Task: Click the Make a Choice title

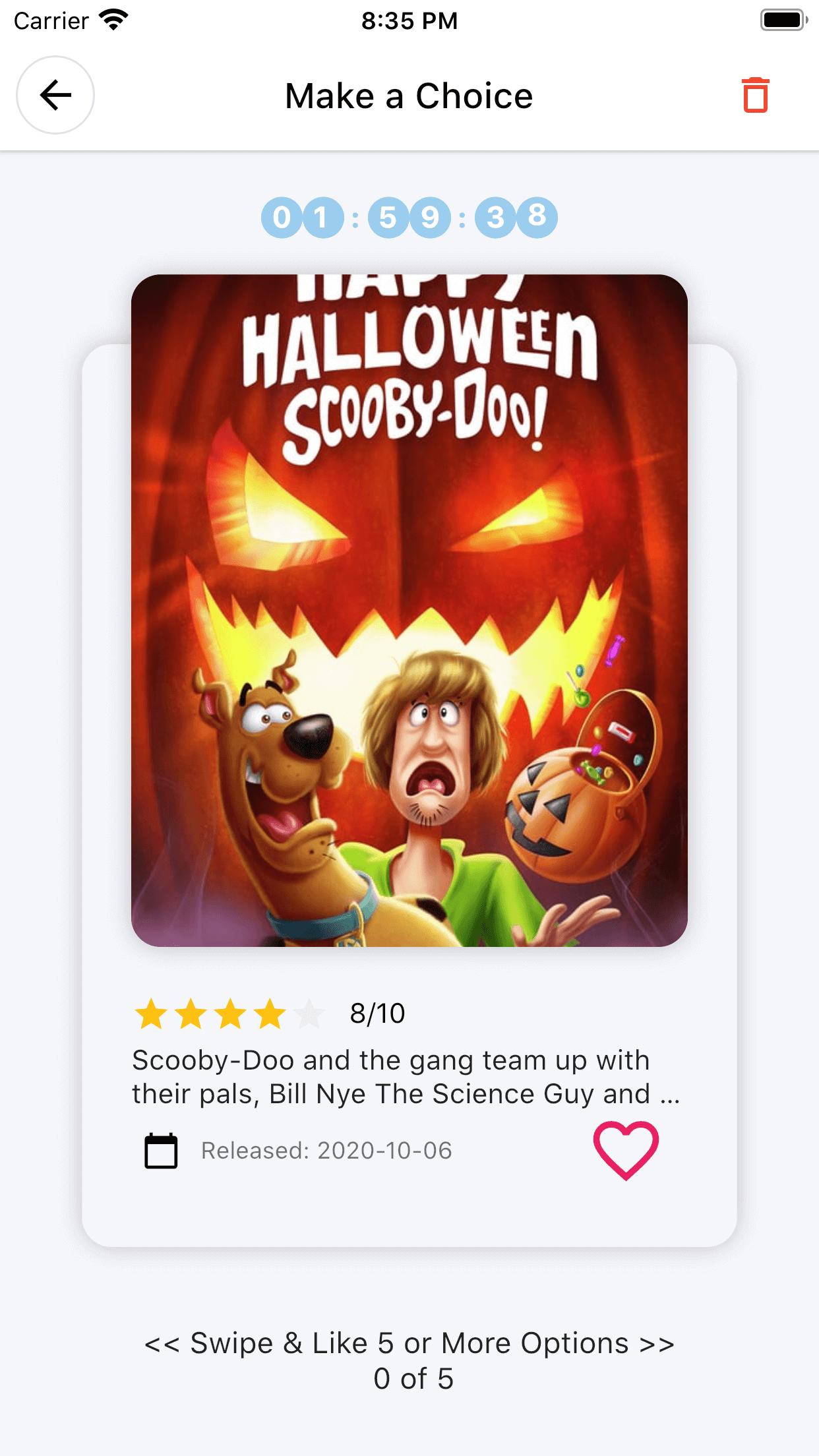Action: tap(409, 96)
